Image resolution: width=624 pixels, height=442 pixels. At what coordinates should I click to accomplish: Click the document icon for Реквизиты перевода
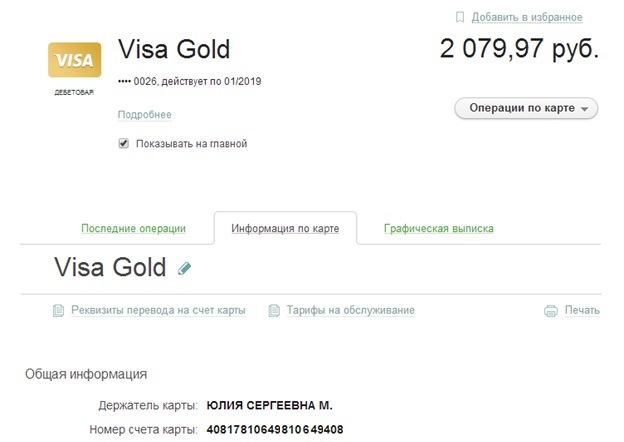[59, 311]
